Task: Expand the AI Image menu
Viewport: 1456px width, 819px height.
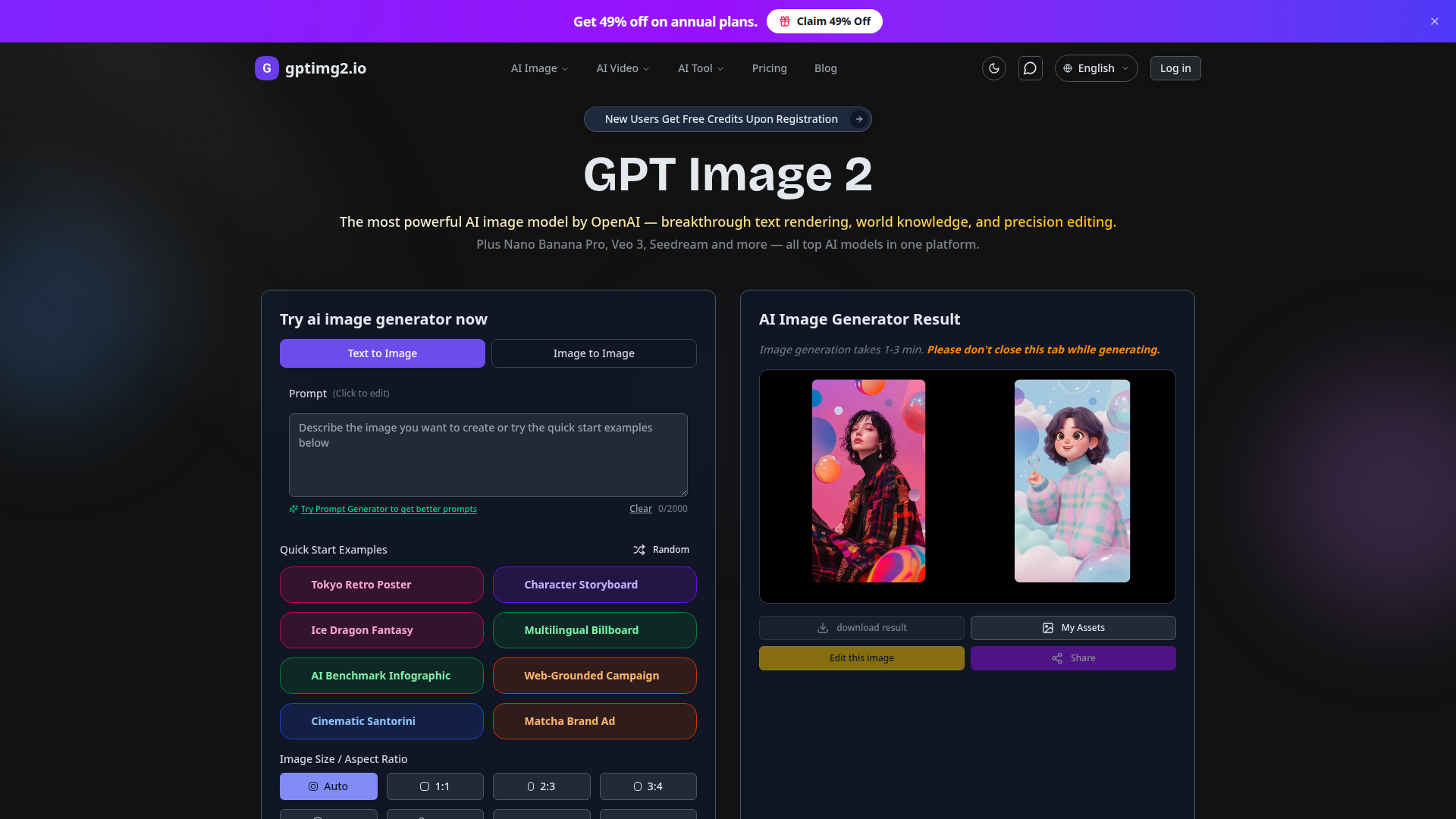Action: [x=539, y=68]
